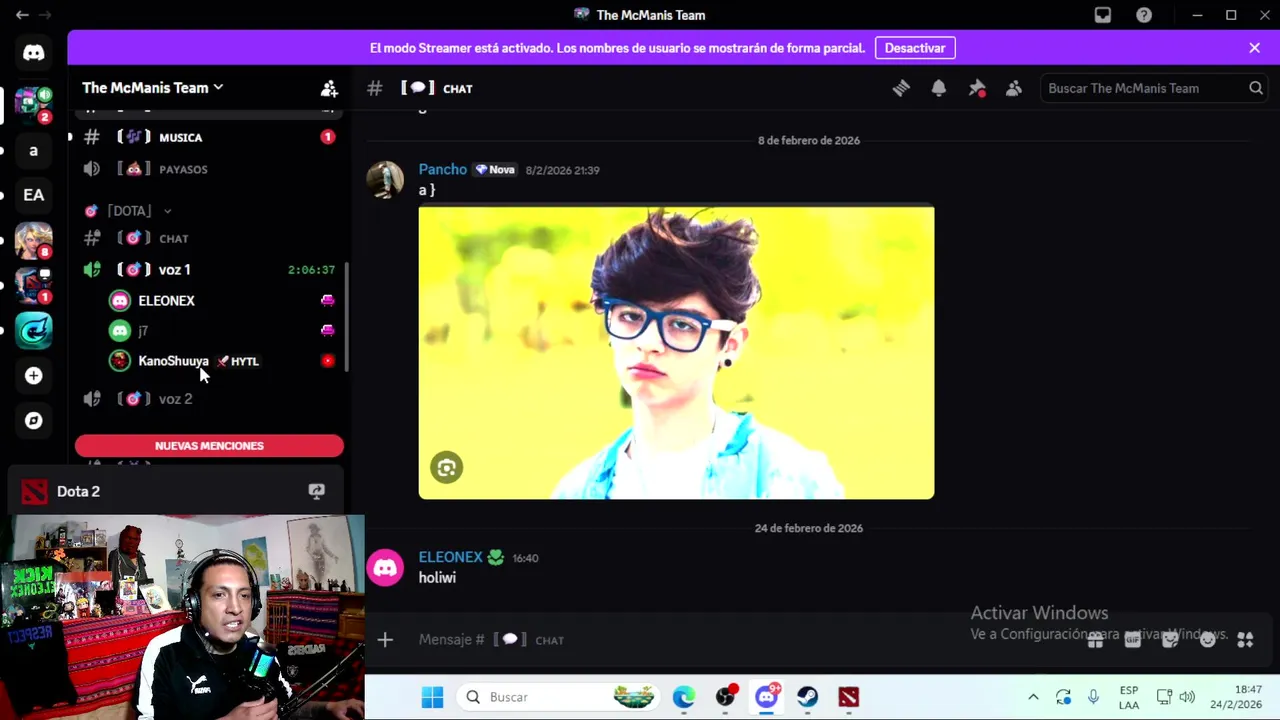Collapse the DOTA category

pyautogui.click(x=129, y=211)
